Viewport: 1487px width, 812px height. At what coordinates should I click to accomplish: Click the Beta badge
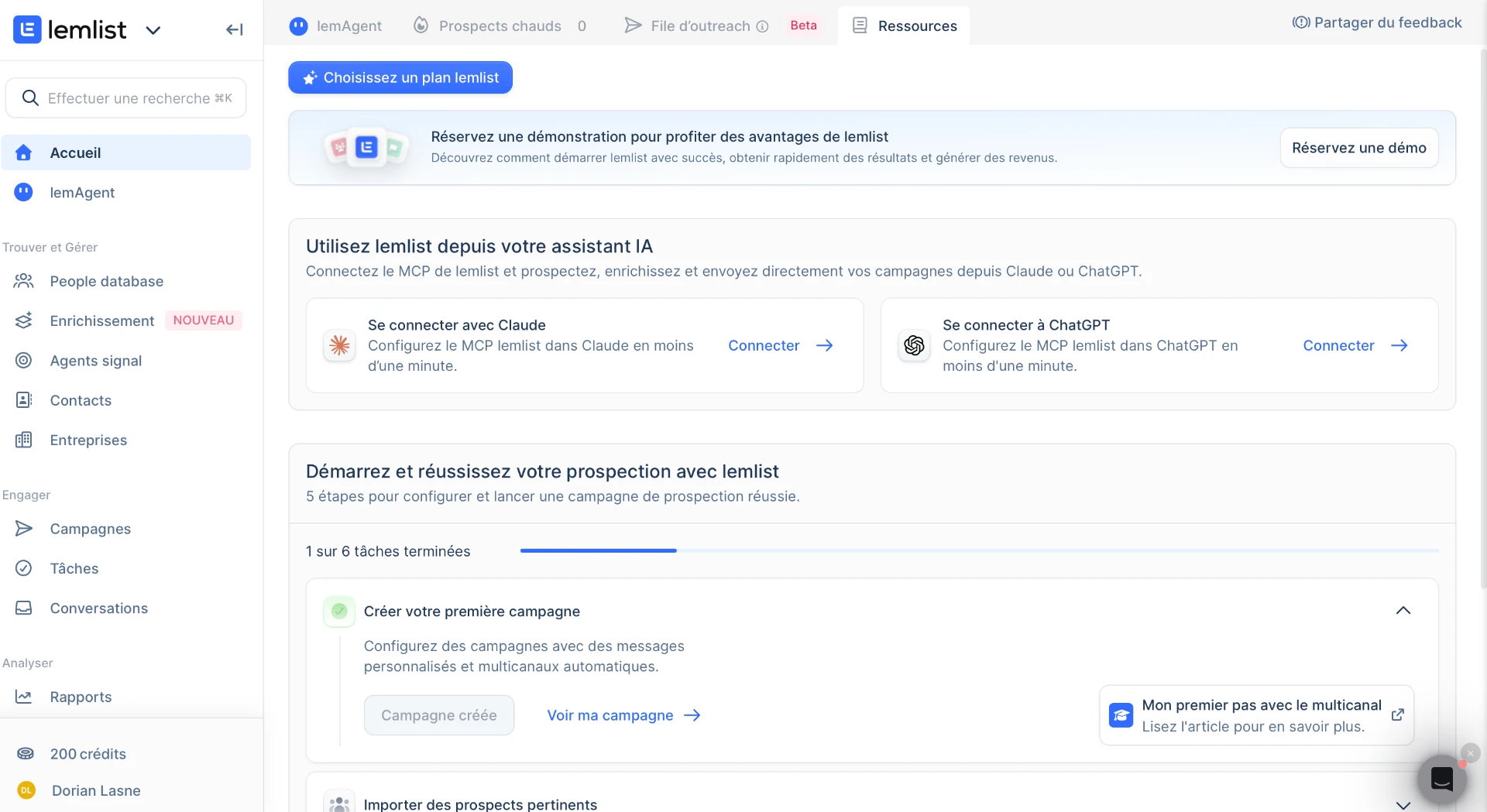pos(803,26)
